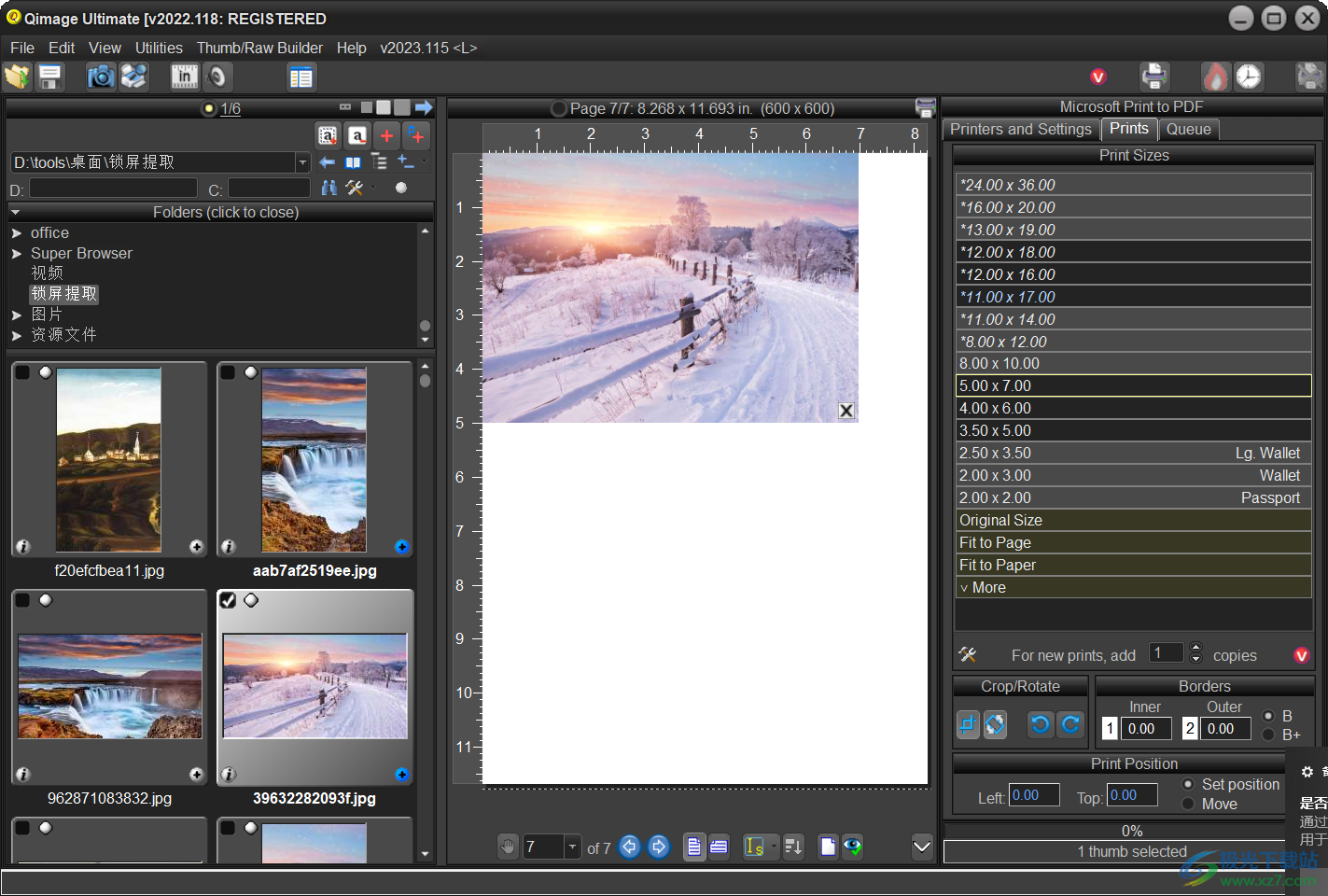Expand 'More' print sizes

coord(1133,587)
